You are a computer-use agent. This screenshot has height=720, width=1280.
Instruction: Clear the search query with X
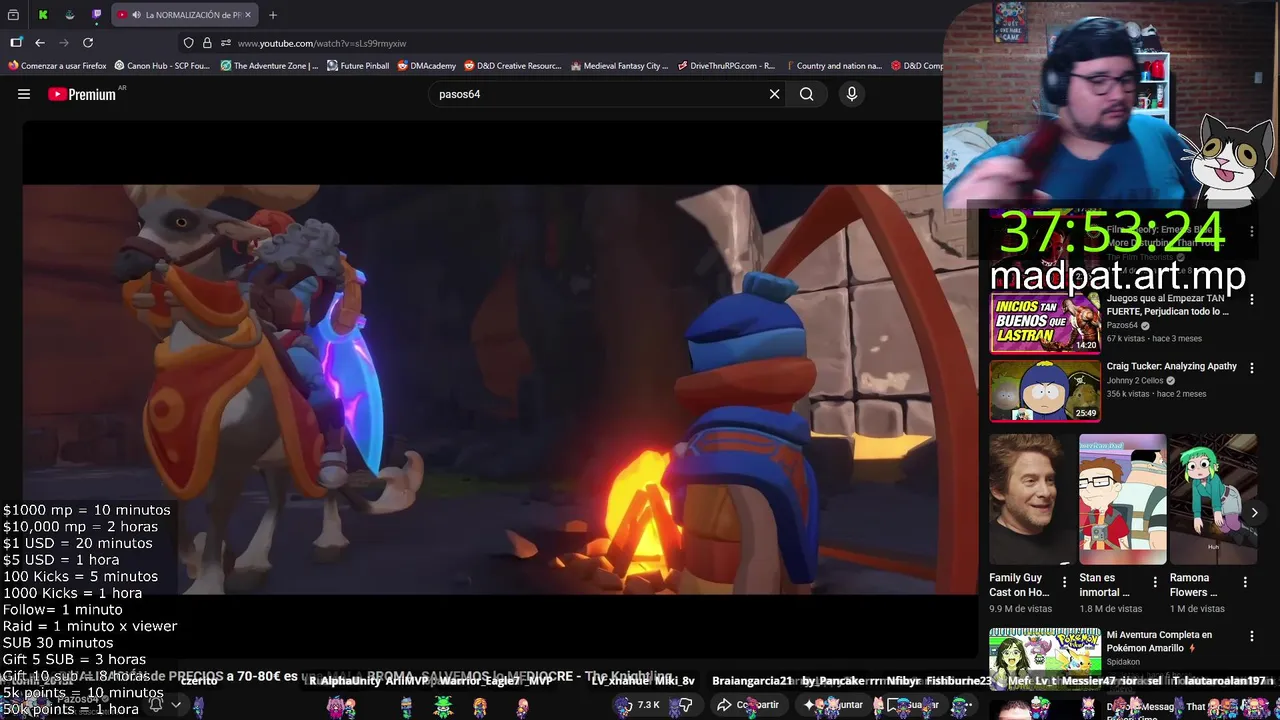[774, 94]
